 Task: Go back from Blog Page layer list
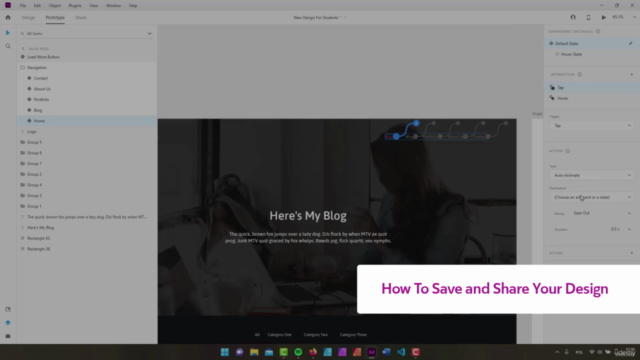pyautogui.click(x=23, y=49)
